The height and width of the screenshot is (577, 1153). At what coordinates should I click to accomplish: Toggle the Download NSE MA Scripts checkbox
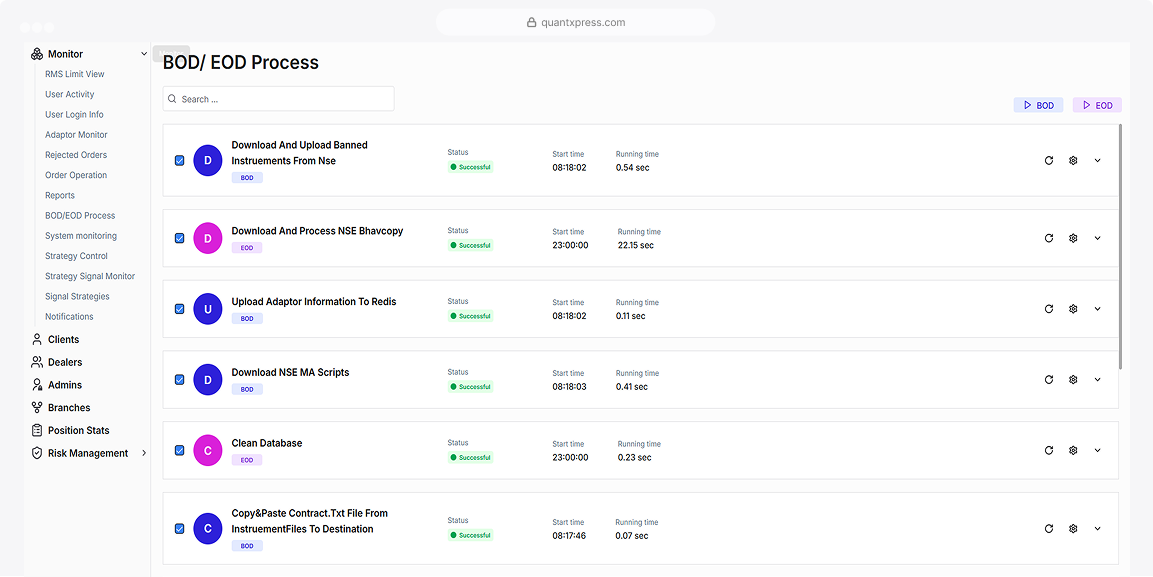[179, 380]
